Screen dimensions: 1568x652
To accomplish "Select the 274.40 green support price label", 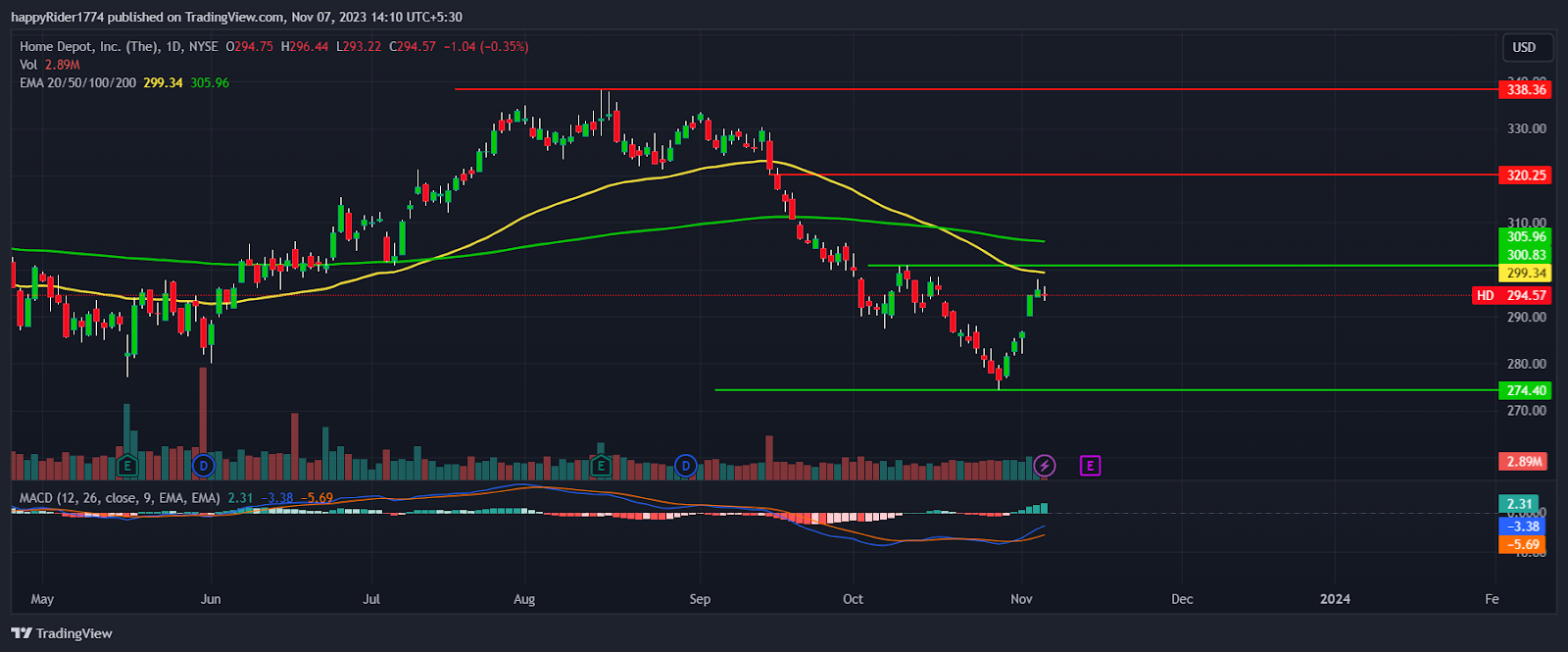I will [1526, 390].
